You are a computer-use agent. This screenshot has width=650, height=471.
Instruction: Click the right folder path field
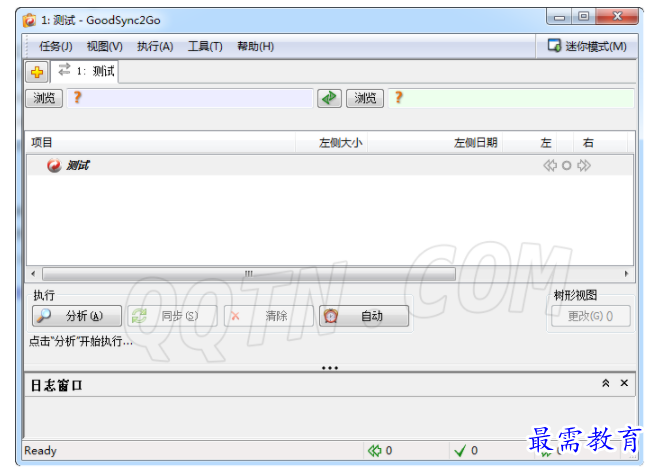pos(511,98)
